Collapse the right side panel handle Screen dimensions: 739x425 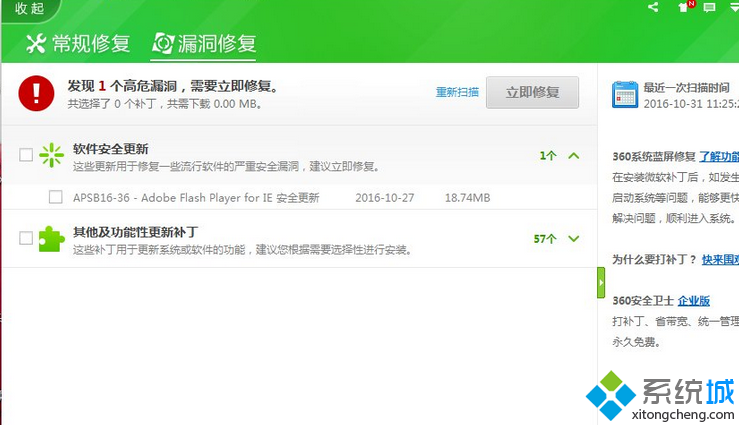pos(601,282)
